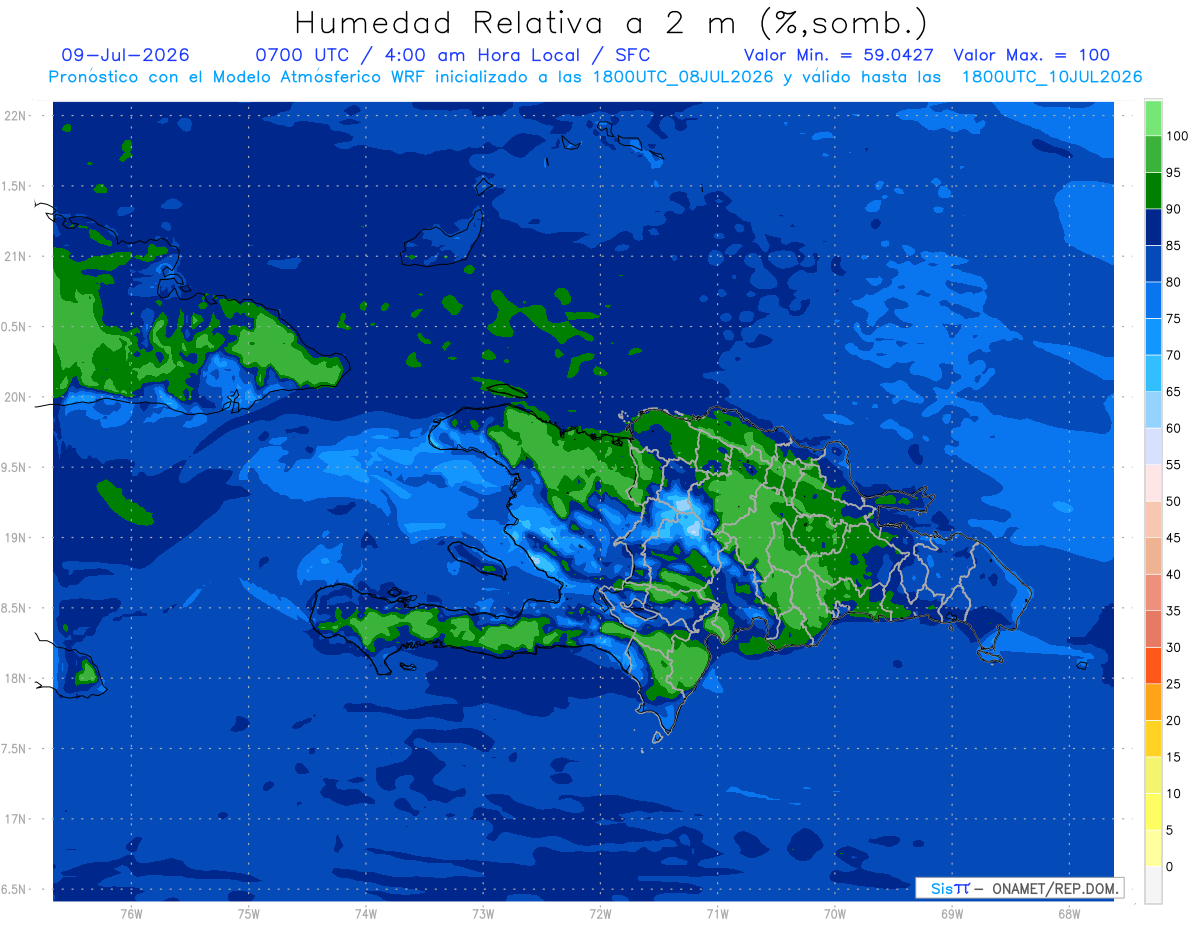Screen dimensions: 1200x927
Task: Click the light green legend band above 100
Action: [x=1153, y=118]
